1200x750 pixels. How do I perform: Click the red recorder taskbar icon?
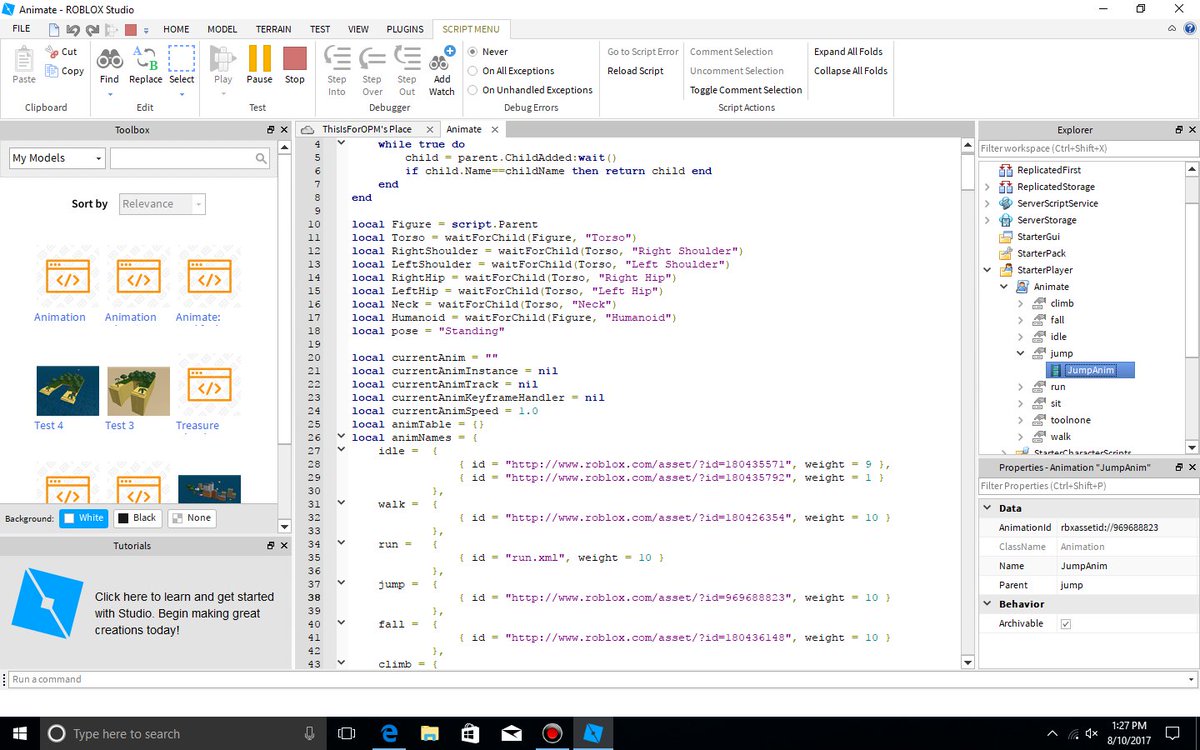pyautogui.click(x=551, y=733)
